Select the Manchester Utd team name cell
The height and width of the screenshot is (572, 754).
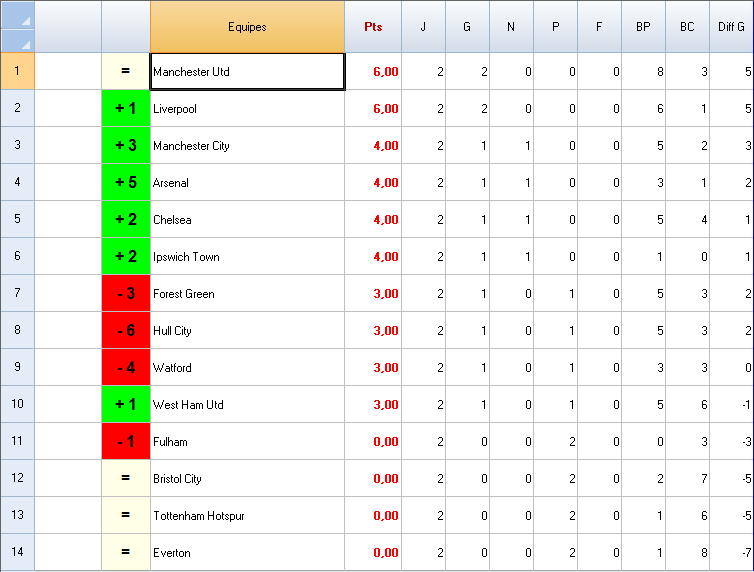(247, 72)
